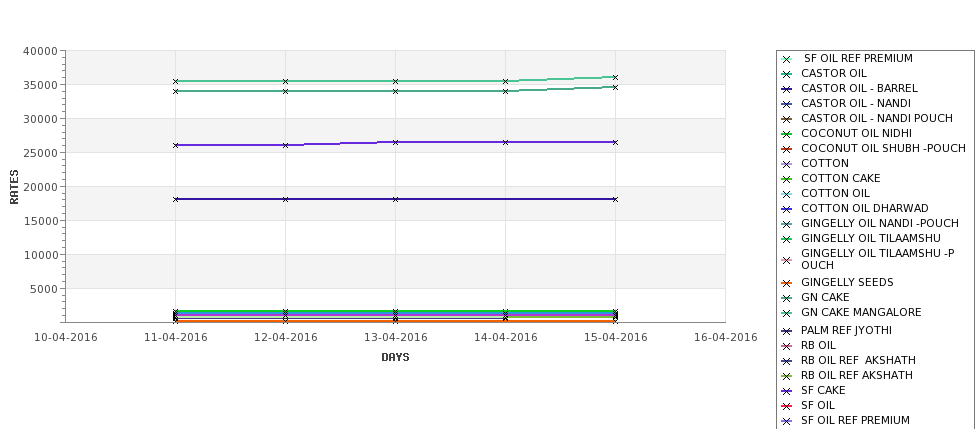Click the RATES axis title
This screenshot has width=975, height=429.
pos(14,187)
